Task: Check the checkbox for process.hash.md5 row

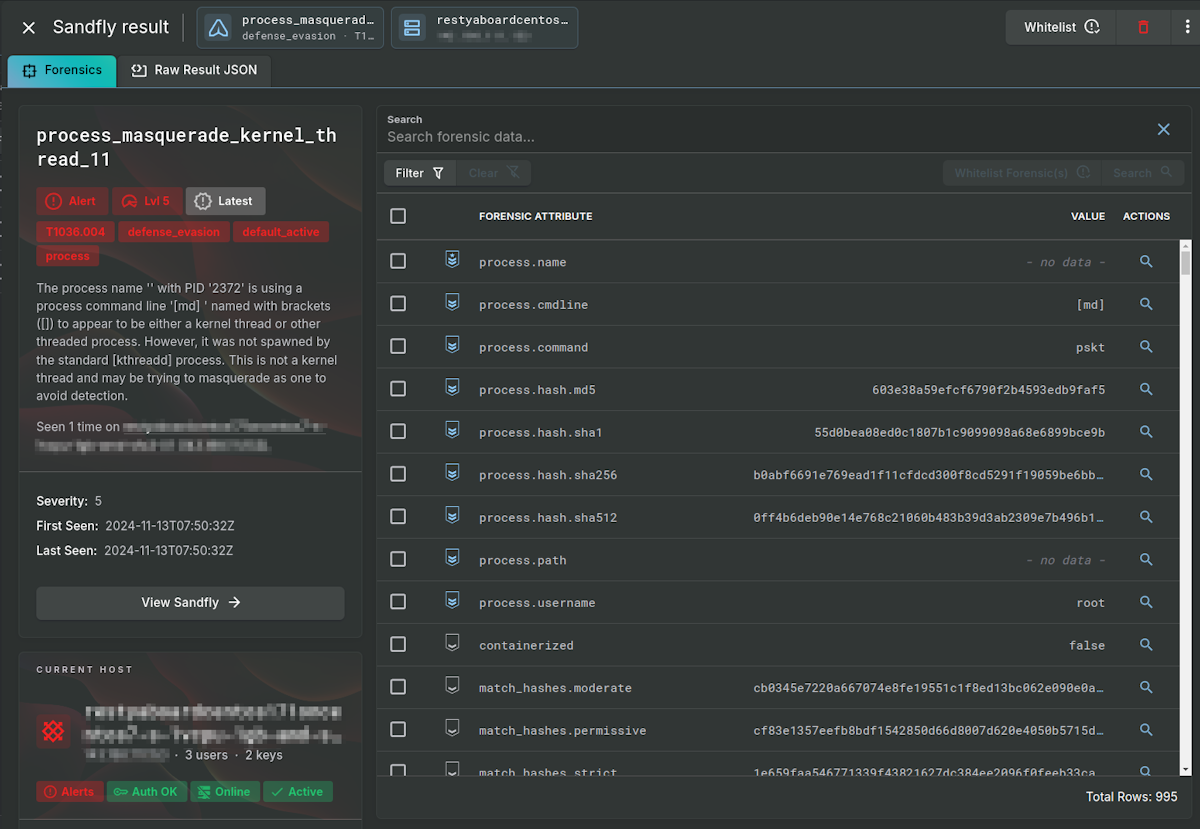Action: [x=397, y=388]
